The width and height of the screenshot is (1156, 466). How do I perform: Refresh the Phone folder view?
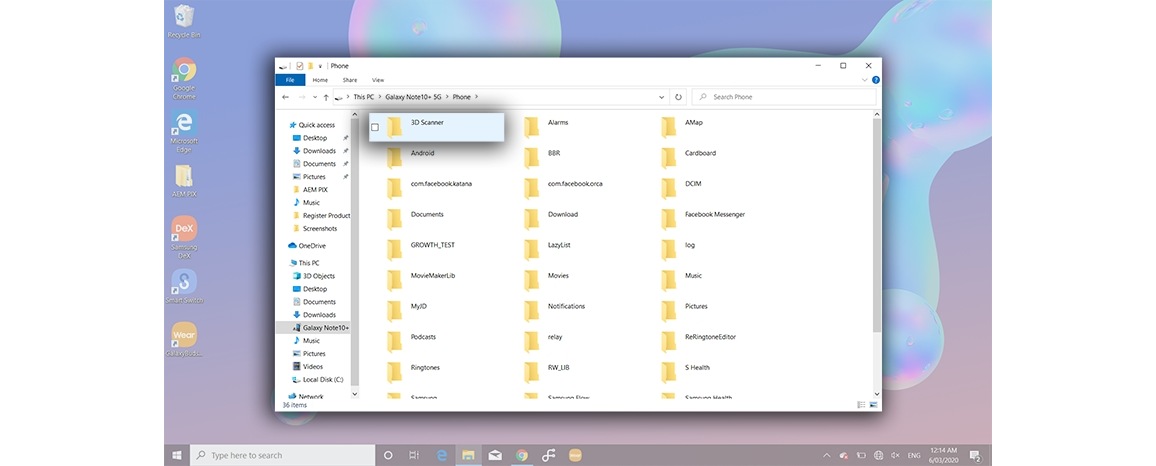(678, 97)
